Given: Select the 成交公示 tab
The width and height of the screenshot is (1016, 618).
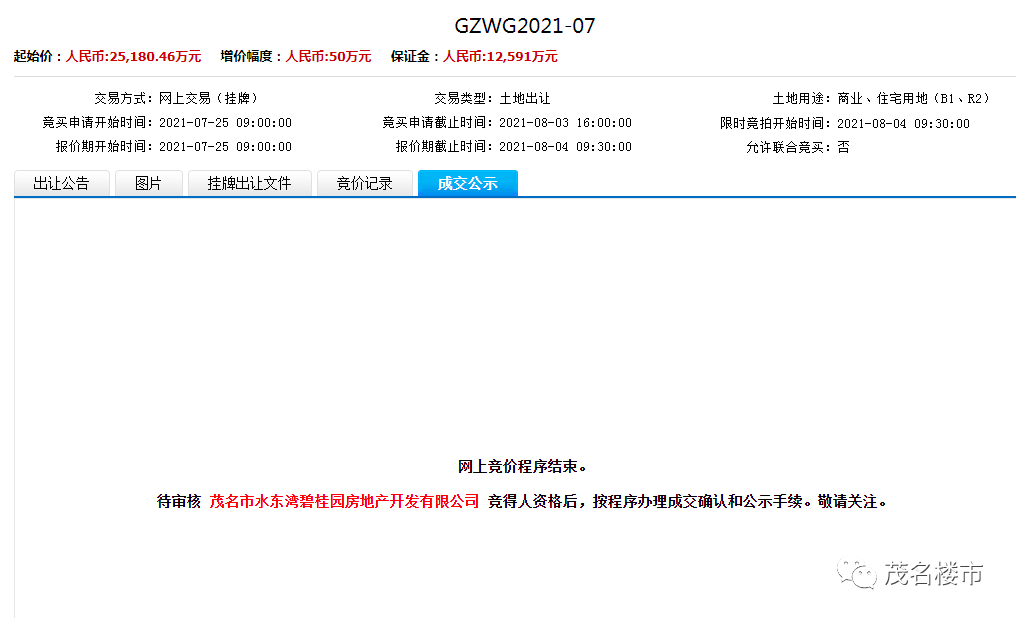Looking at the screenshot, I should pos(468,183).
